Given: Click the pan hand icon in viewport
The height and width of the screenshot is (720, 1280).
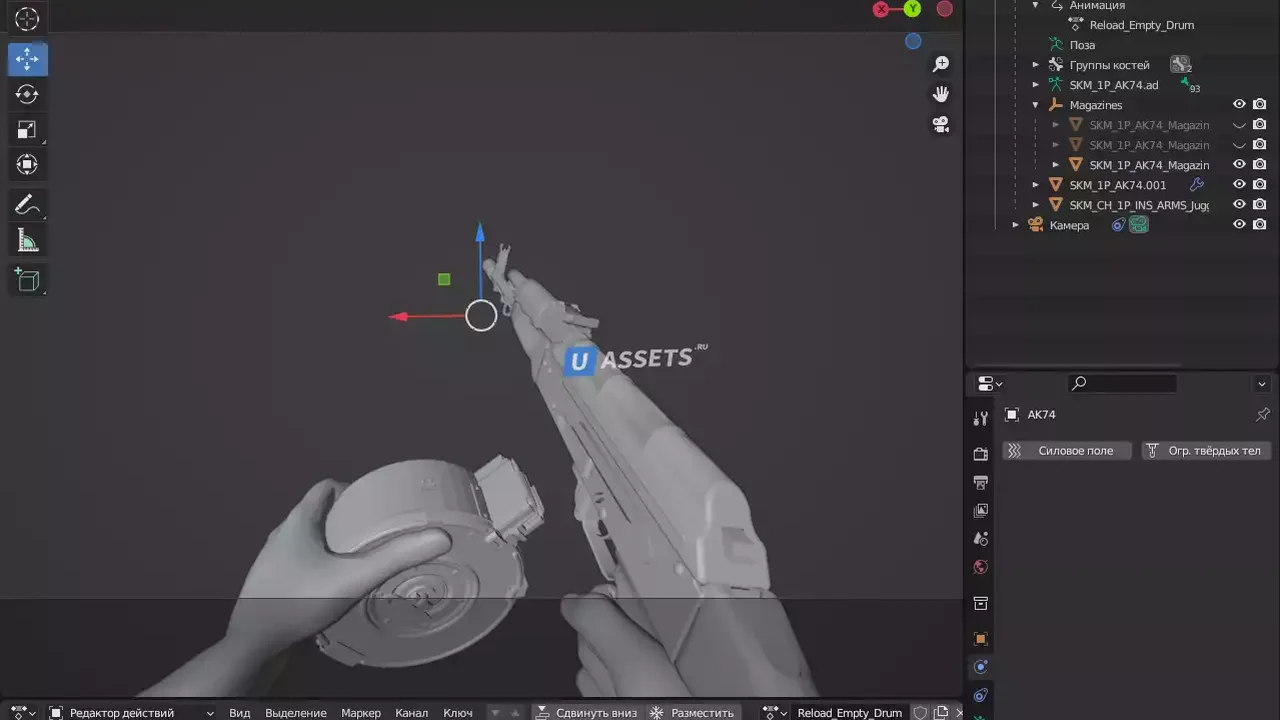Looking at the screenshot, I should coord(941,94).
